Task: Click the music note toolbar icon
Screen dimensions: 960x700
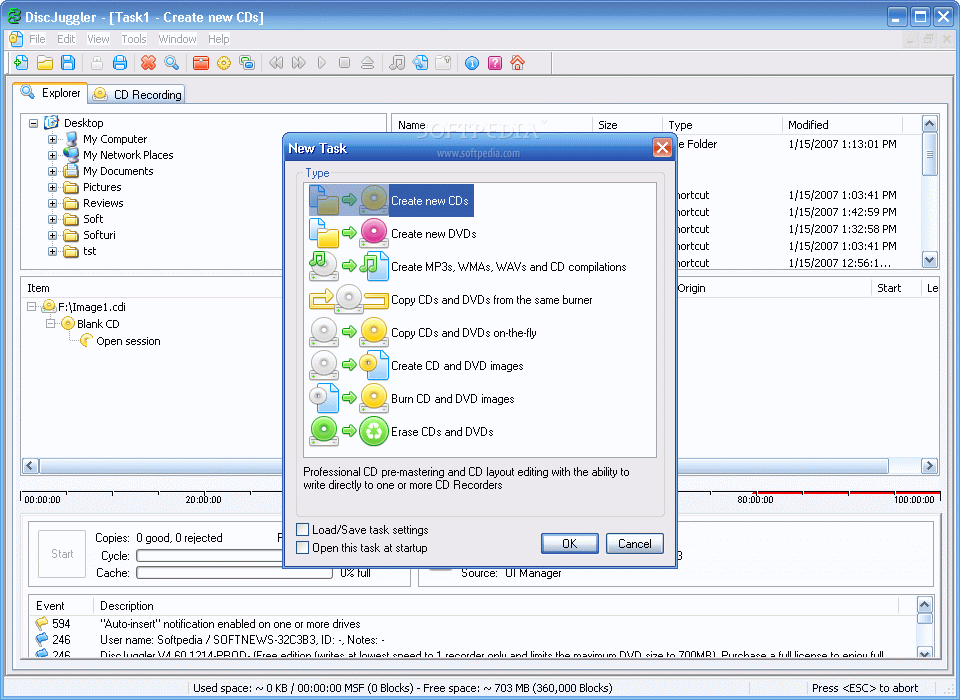Action: [x=397, y=62]
